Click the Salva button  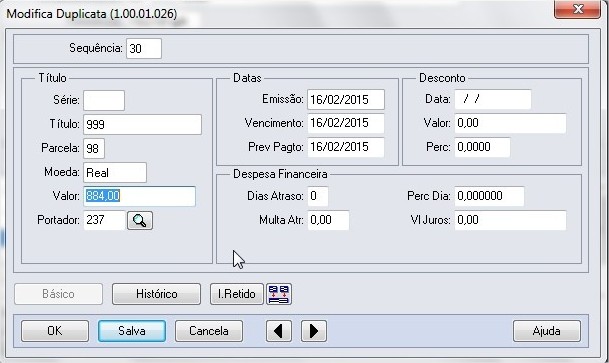click(x=132, y=331)
